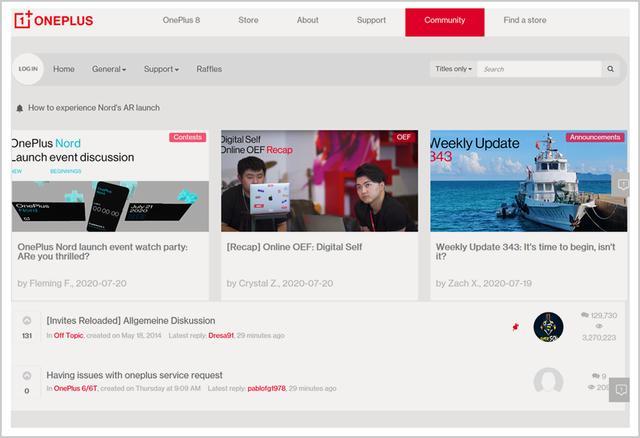Open Find a store

[x=524, y=20]
